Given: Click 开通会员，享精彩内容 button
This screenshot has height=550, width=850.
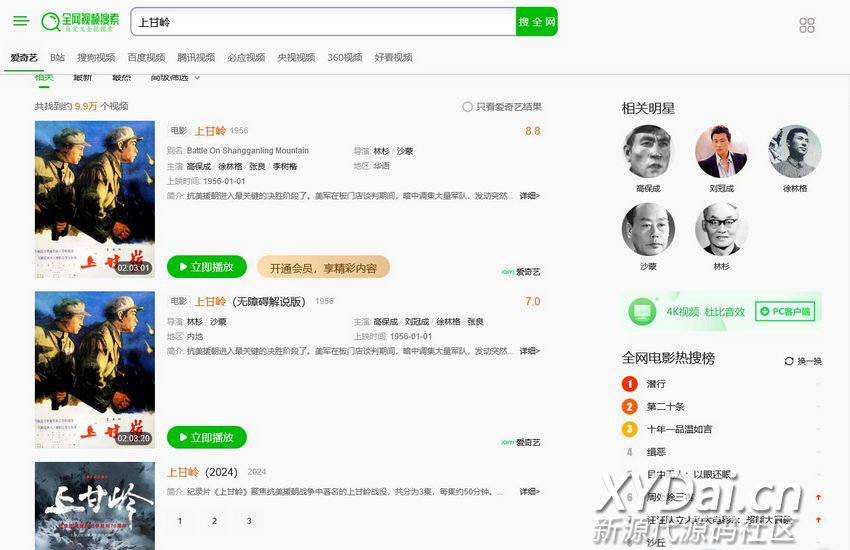Looking at the screenshot, I should pos(323,267).
